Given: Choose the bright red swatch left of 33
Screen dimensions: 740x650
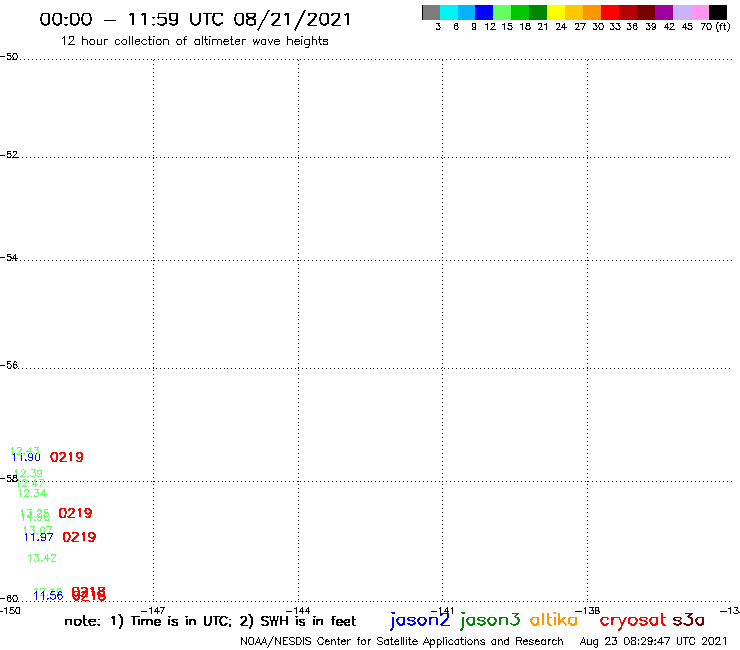Looking at the screenshot, I should click(610, 12).
